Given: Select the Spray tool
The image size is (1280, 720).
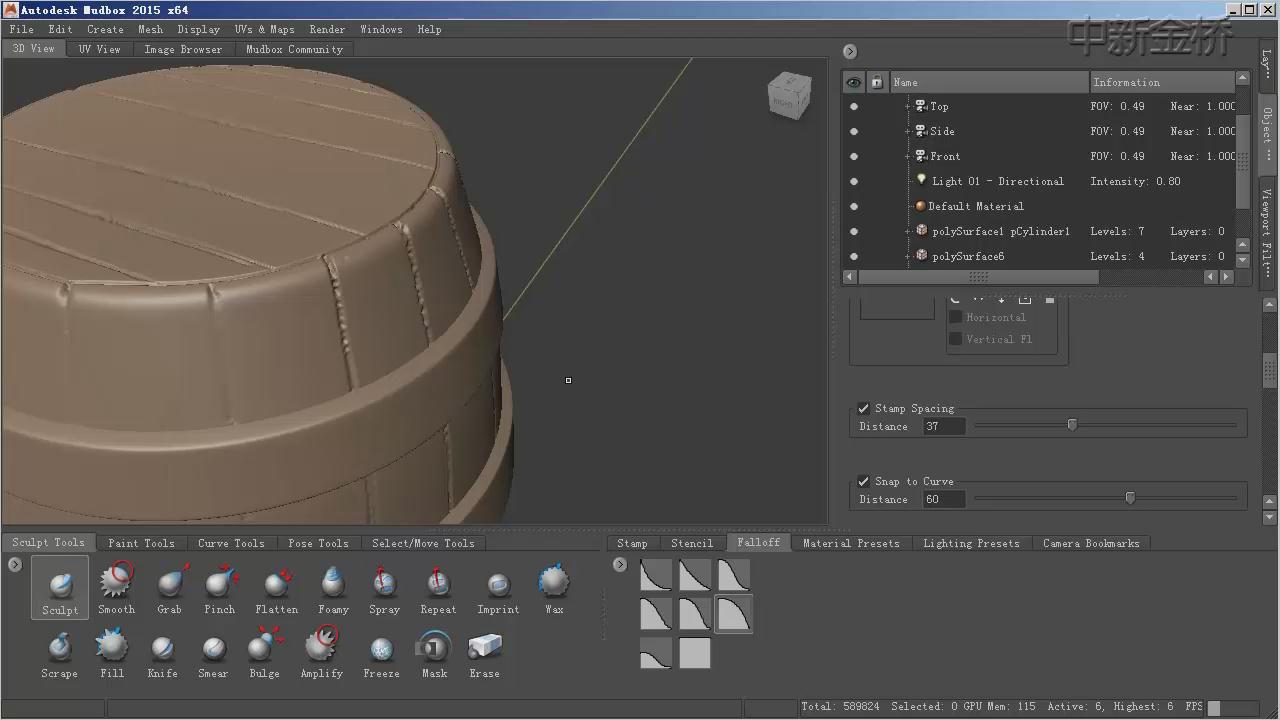Looking at the screenshot, I should tap(385, 588).
